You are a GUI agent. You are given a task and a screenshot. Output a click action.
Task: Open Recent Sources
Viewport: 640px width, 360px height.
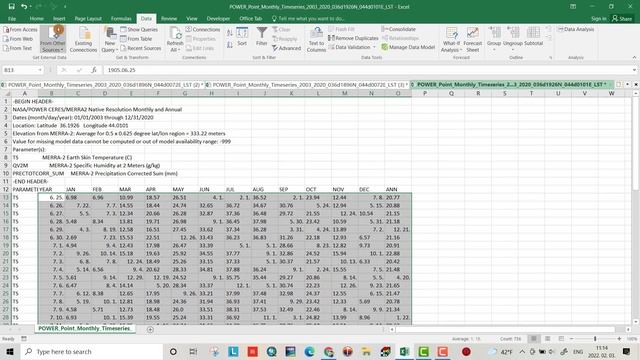tap(141, 48)
